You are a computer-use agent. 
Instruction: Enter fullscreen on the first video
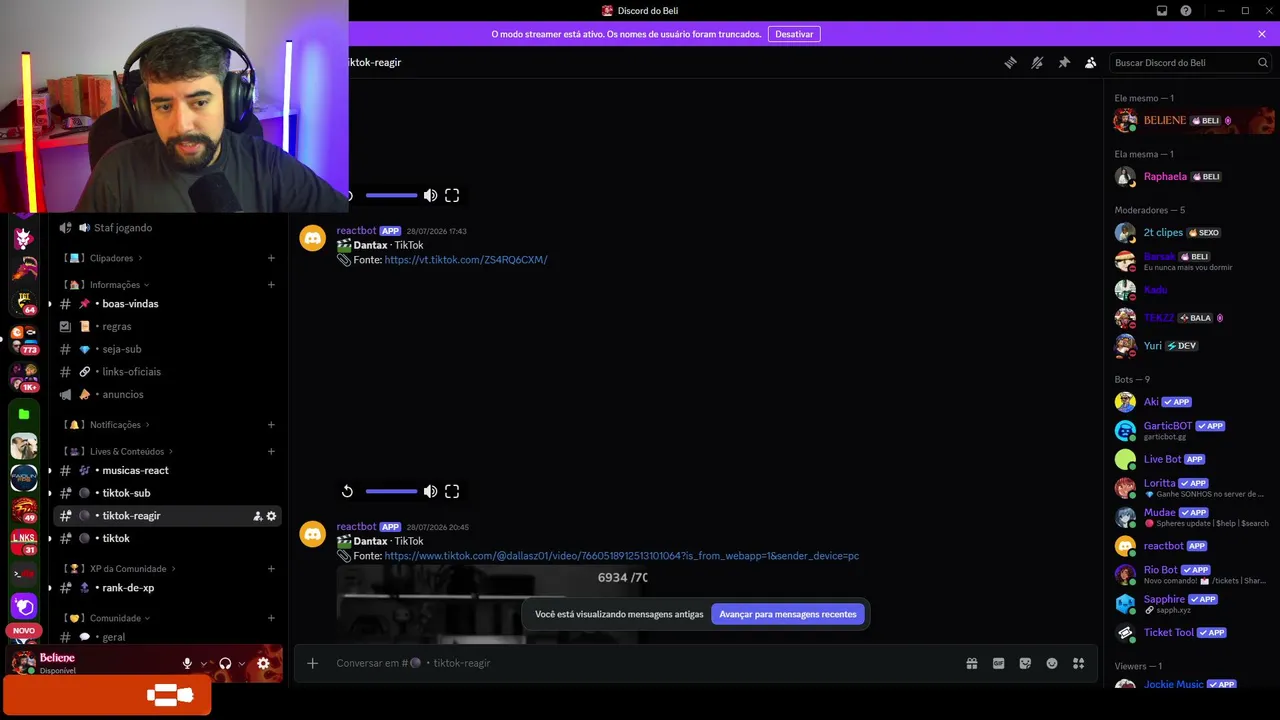[x=452, y=195]
